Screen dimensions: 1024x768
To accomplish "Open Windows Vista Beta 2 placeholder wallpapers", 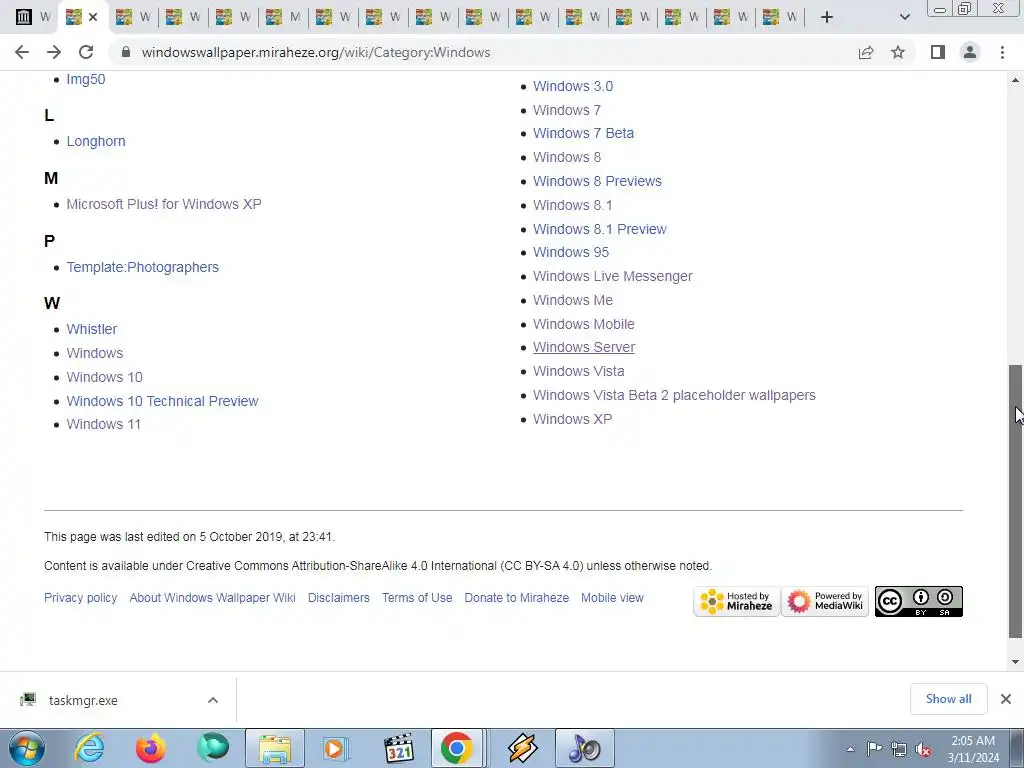I will coord(674,395).
